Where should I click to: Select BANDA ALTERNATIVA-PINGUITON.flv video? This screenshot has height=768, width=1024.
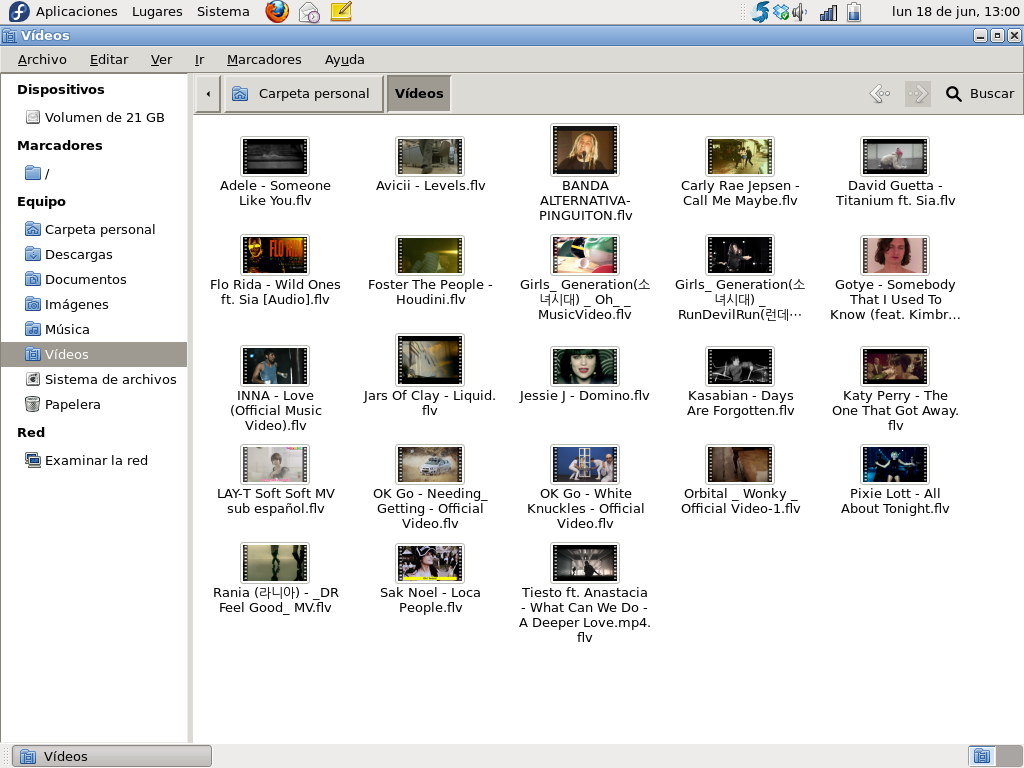point(584,150)
